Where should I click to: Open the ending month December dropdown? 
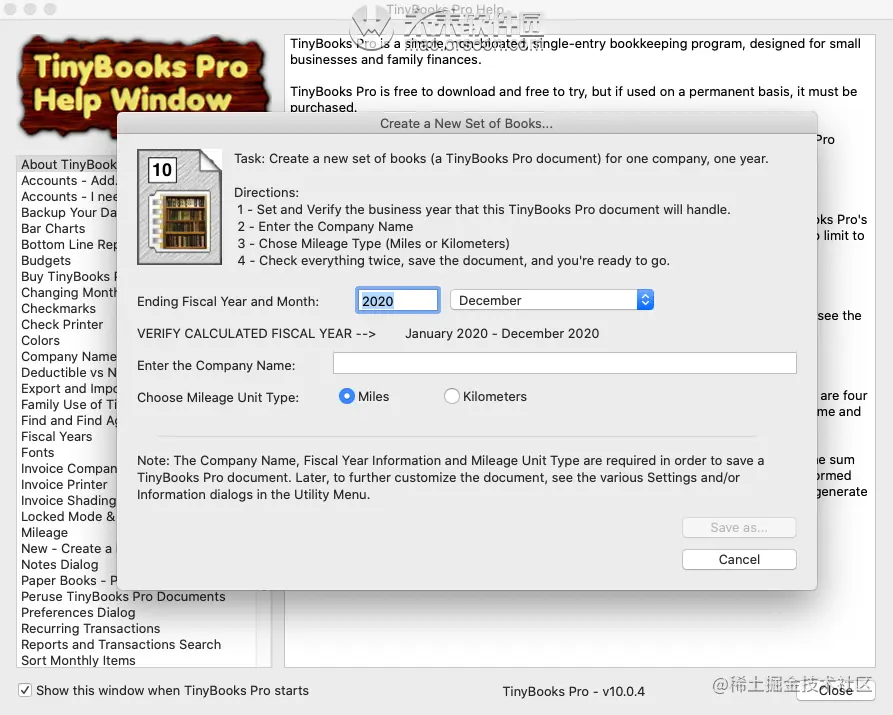[552, 300]
